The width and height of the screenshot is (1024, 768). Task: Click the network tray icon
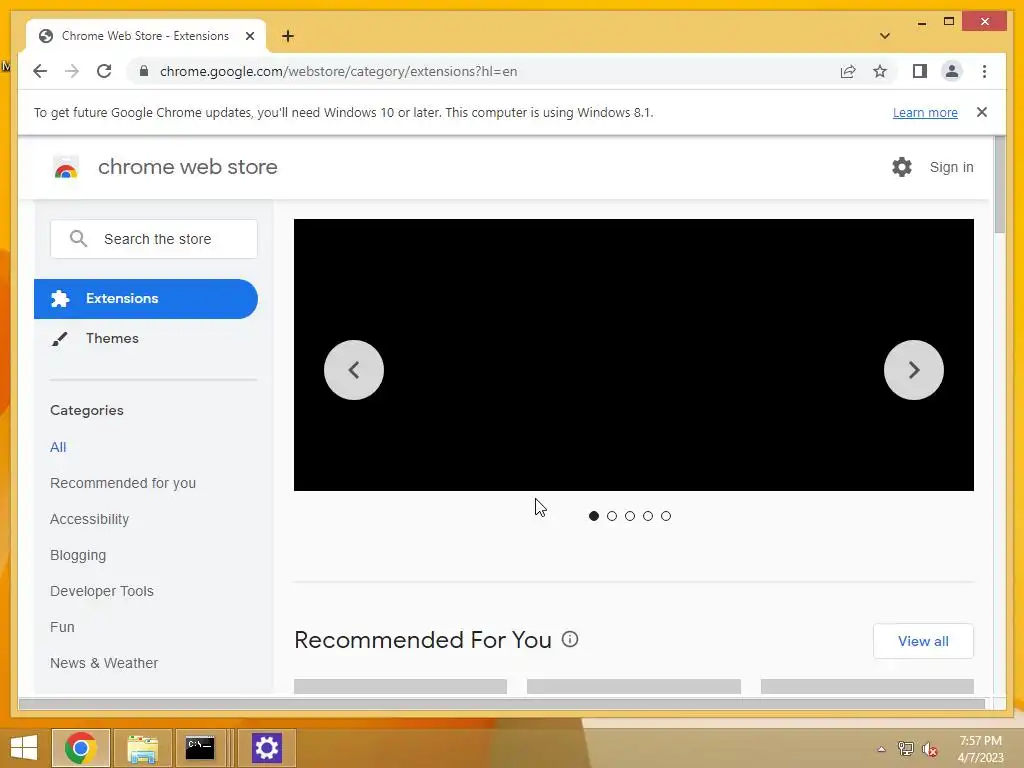tap(905, 749)
